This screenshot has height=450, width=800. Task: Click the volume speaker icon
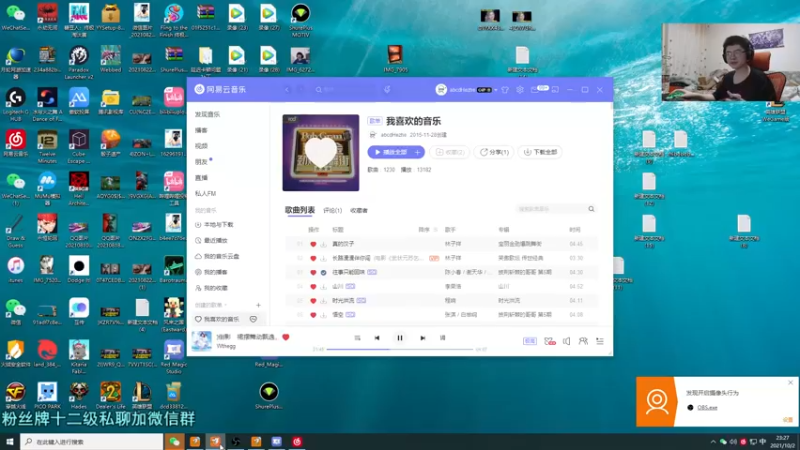[566, 341]
